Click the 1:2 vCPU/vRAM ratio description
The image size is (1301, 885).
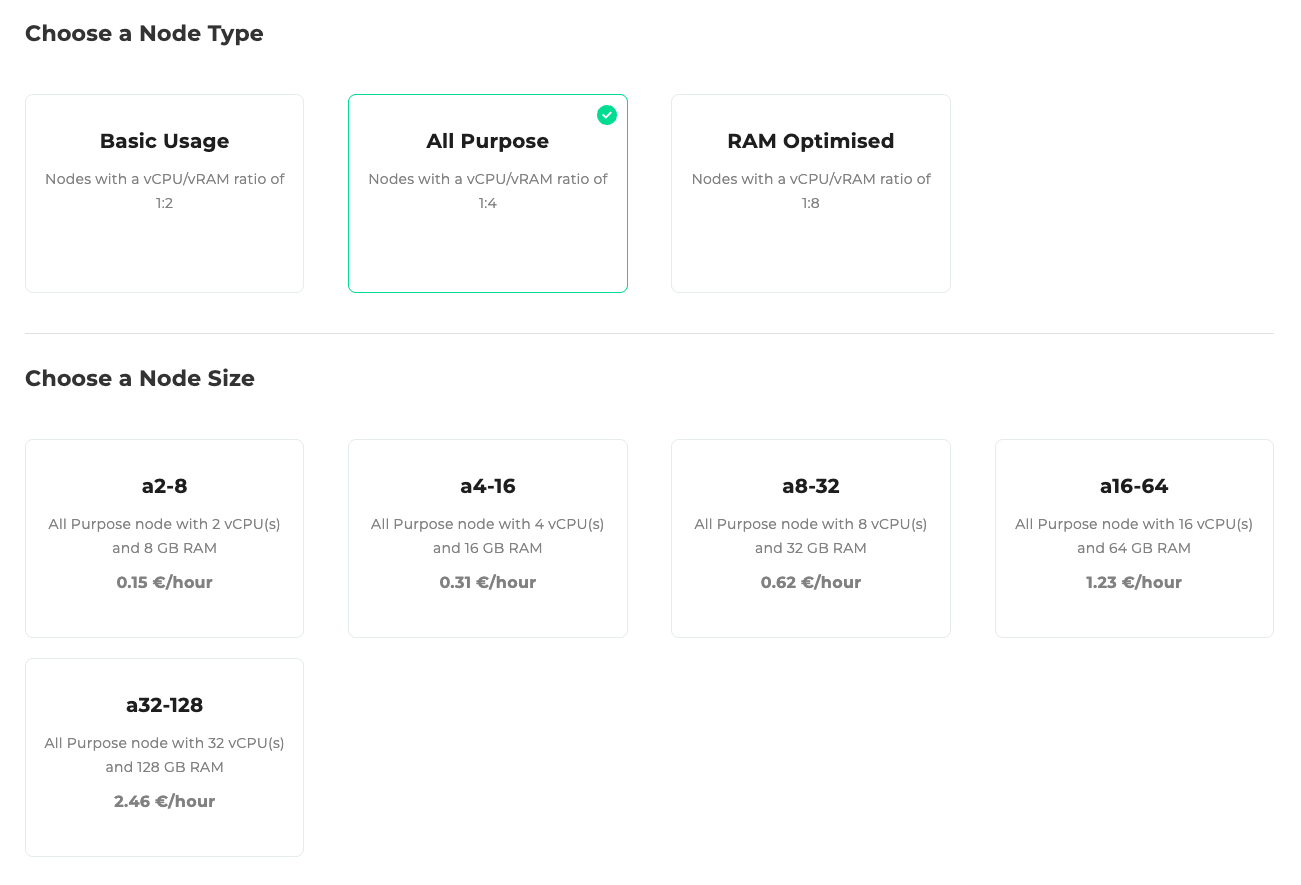click(164, 190)
